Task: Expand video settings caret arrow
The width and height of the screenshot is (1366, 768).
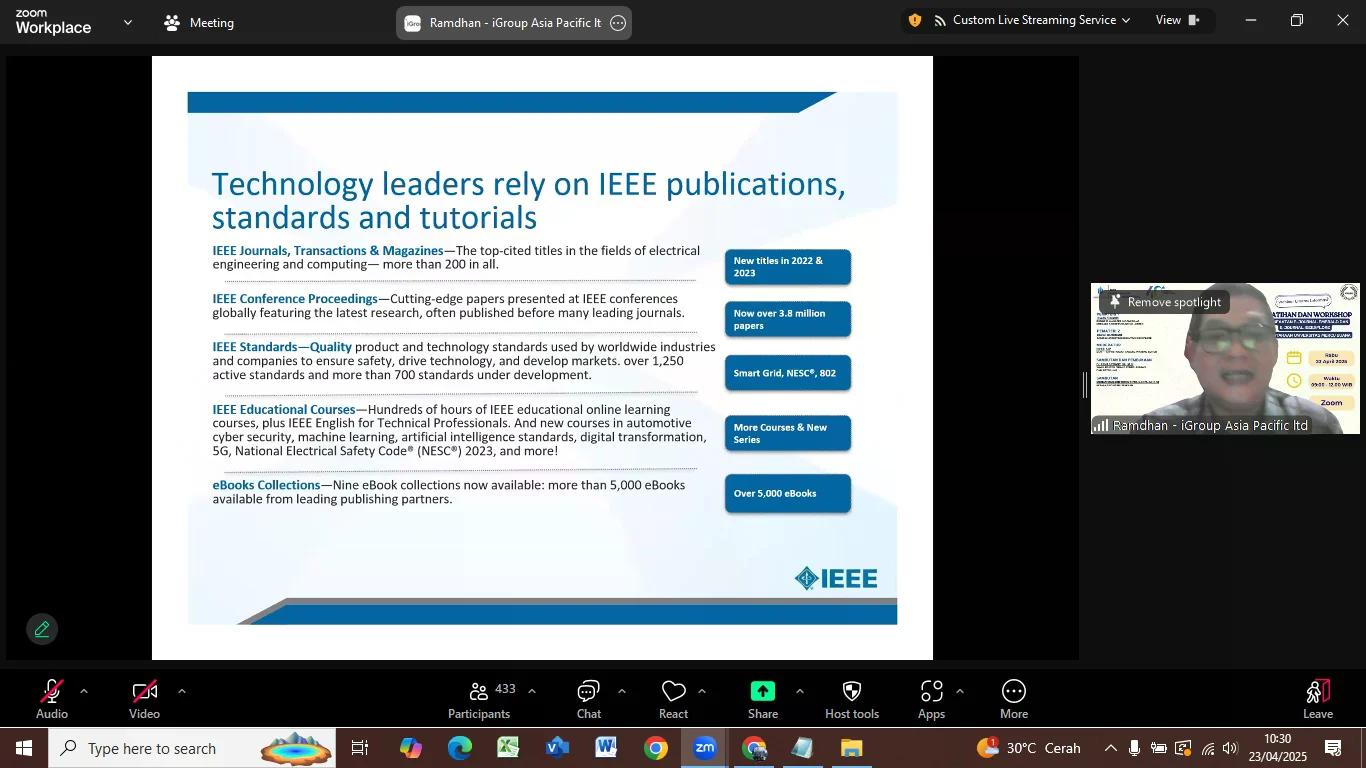Action: tap(181, 691)
